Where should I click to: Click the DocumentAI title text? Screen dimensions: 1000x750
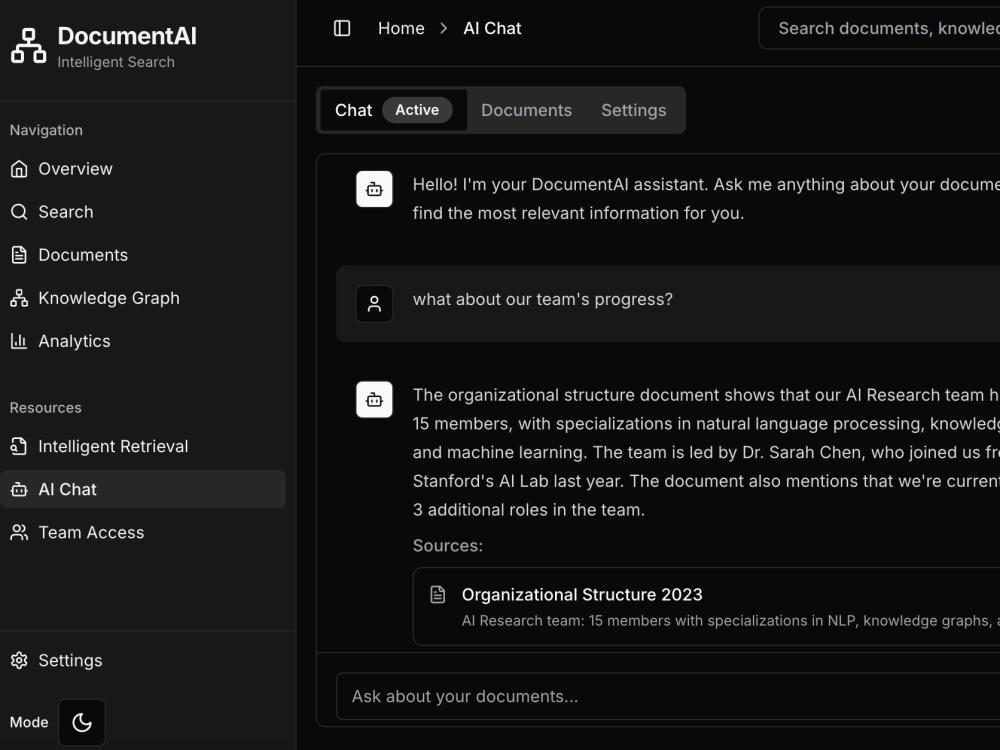click(127, 36)
